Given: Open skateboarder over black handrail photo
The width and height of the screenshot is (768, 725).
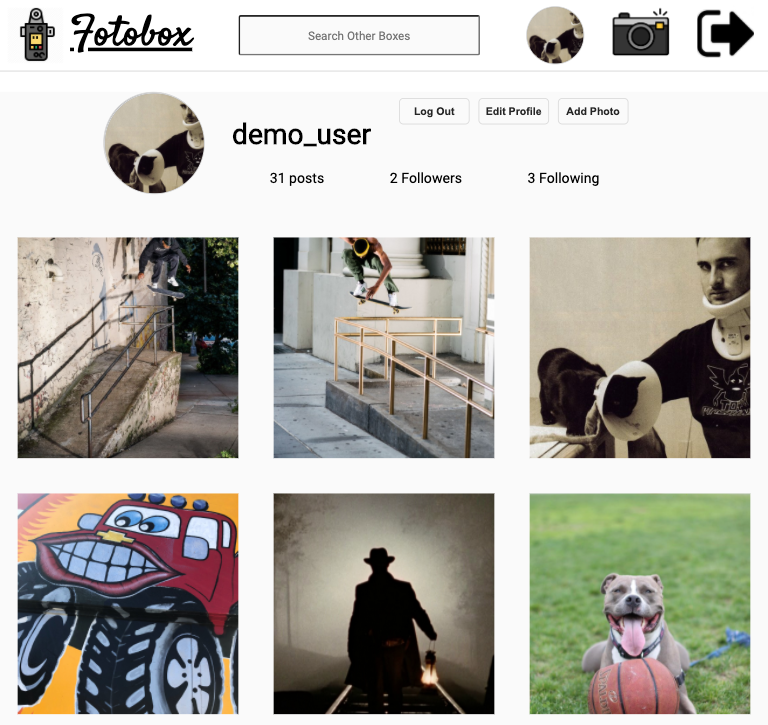Looking at the screenshot, I should [x=128, y=348].
